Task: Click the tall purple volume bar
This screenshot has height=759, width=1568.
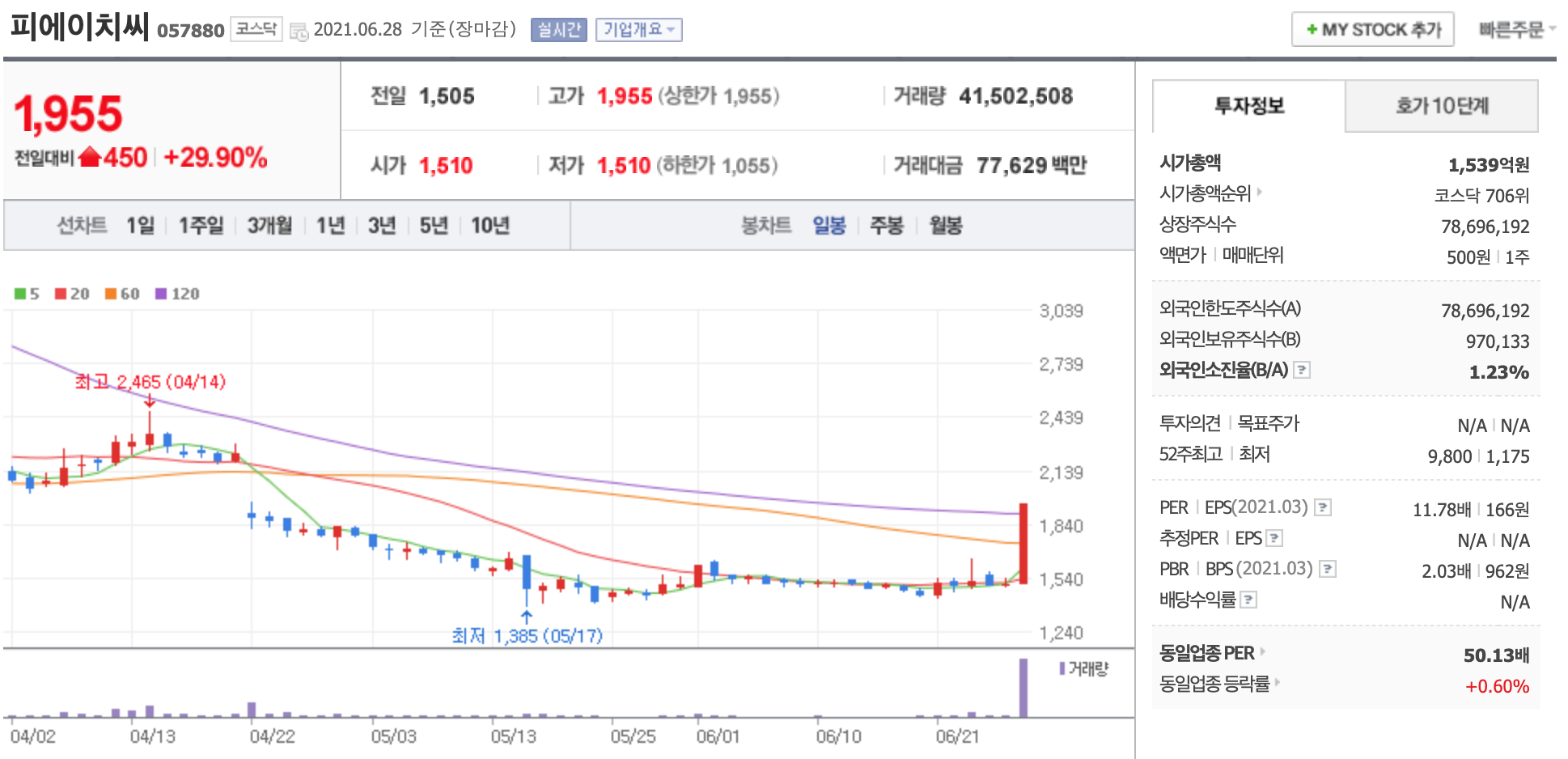Action: click(x=1023, y=688)
